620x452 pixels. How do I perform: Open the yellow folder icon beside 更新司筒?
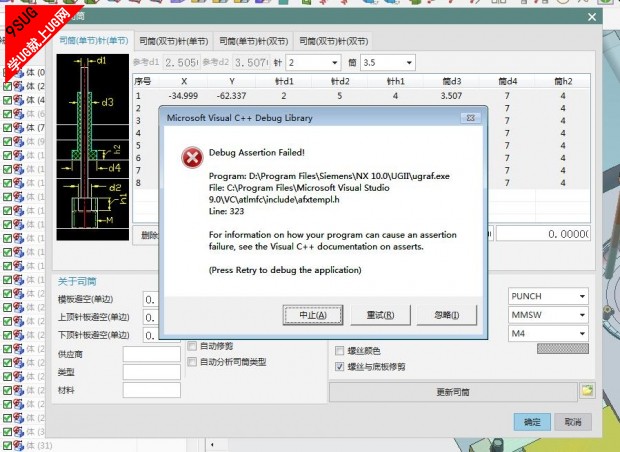click(x=587, y=391)
